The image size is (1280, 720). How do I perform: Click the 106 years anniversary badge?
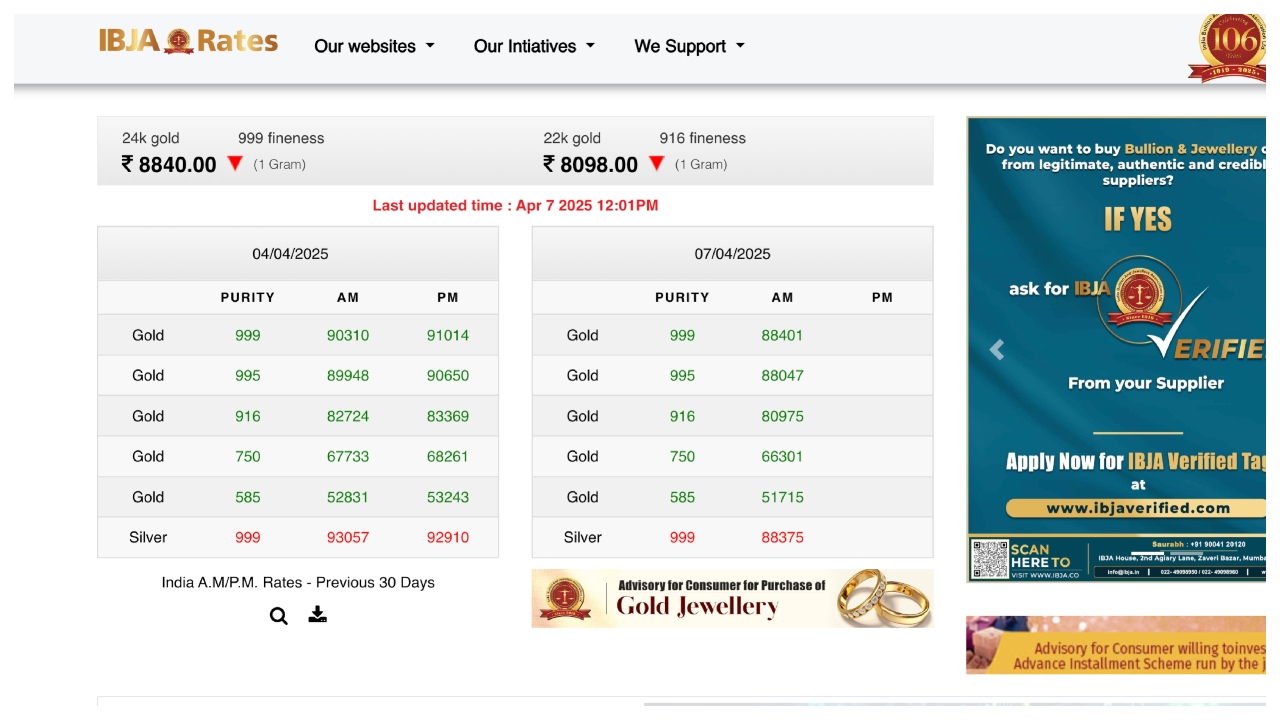pyautogui.click(x=1230, y=47)
